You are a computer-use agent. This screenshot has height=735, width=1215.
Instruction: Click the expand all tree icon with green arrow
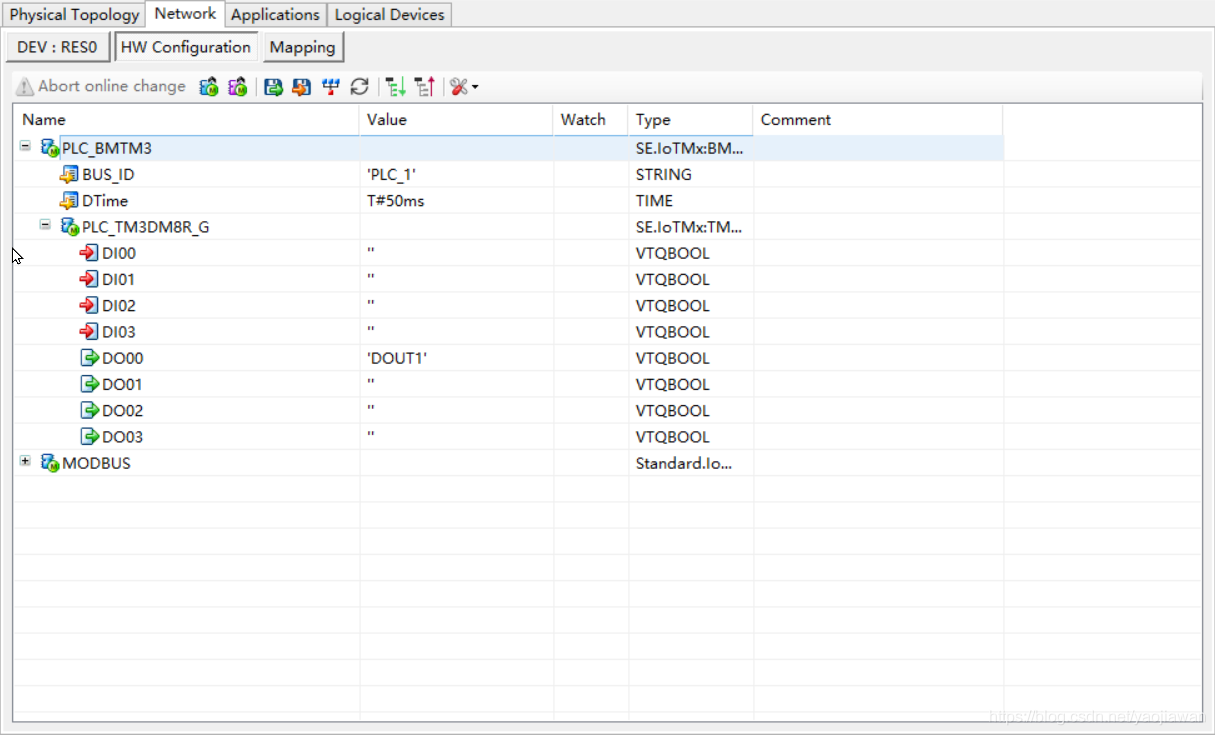pyautogui.click(x=396, y=87)
